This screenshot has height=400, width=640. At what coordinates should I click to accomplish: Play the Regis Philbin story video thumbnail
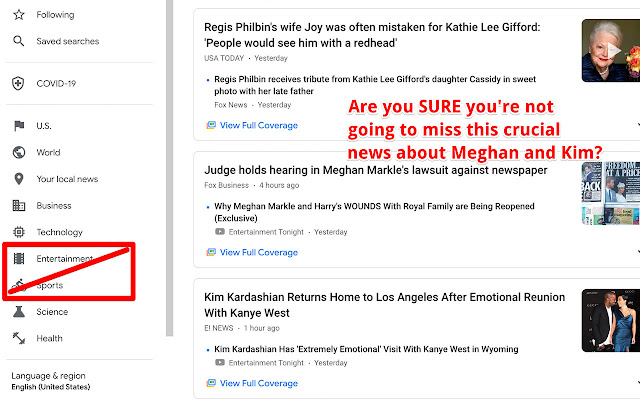pyautogui.click(x=611, y=50)
